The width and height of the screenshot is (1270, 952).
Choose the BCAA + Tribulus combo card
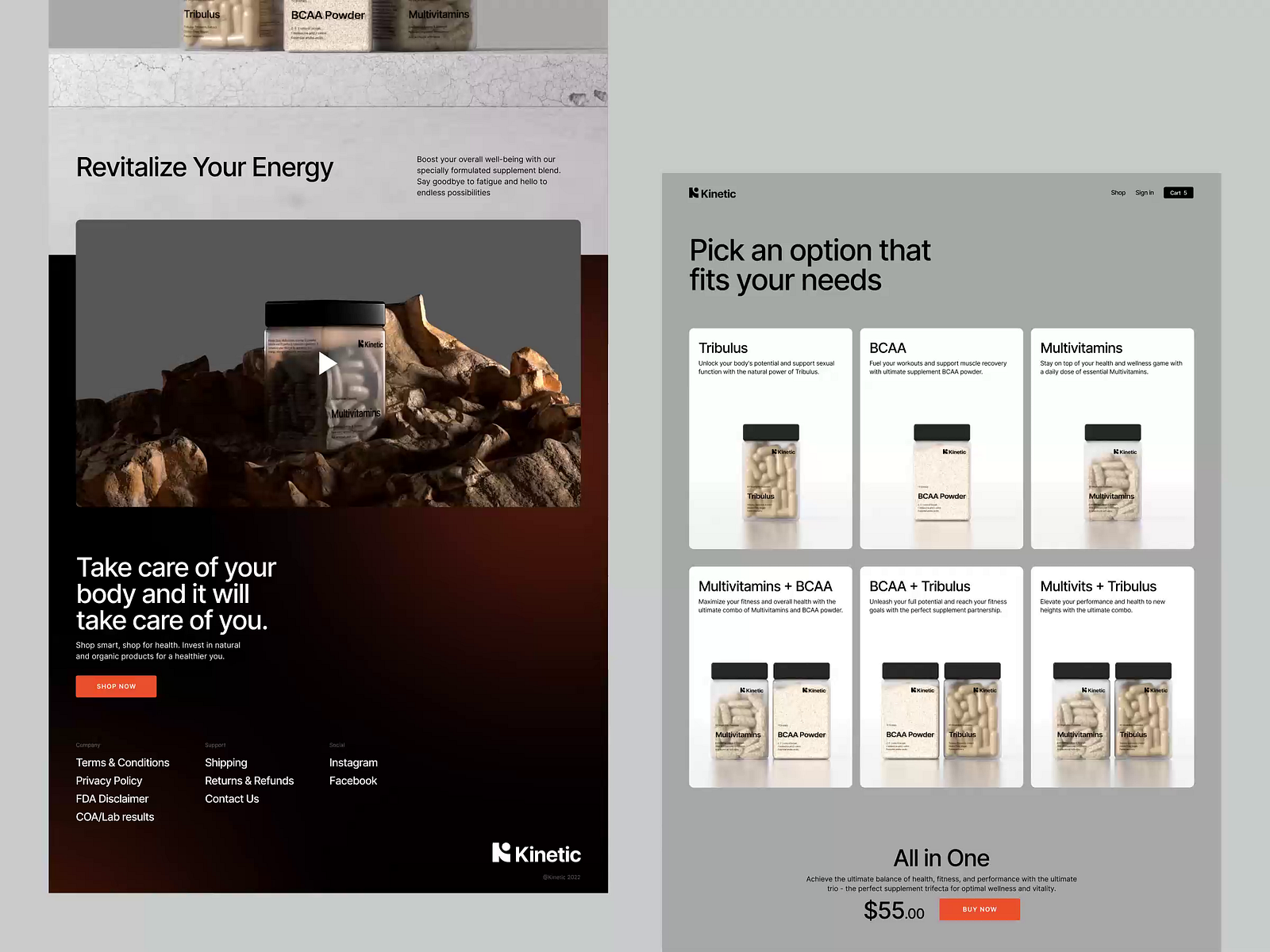[x=941, y=677]
